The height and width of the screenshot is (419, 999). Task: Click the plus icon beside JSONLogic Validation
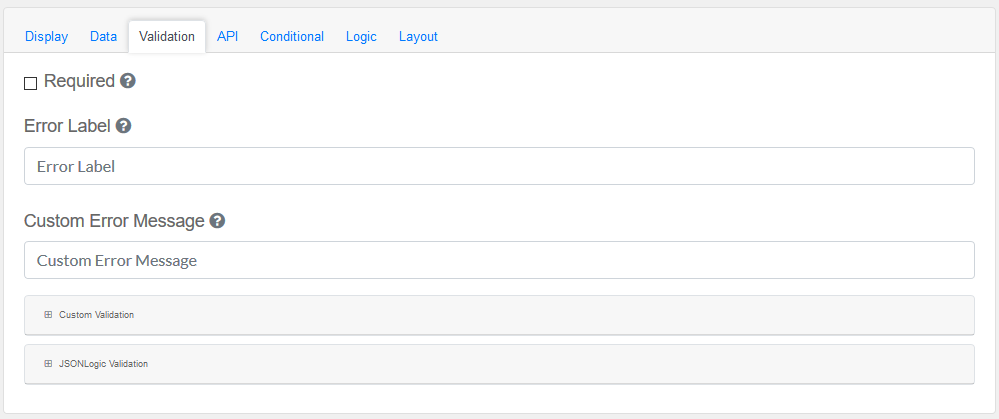[x=48, y=364]
